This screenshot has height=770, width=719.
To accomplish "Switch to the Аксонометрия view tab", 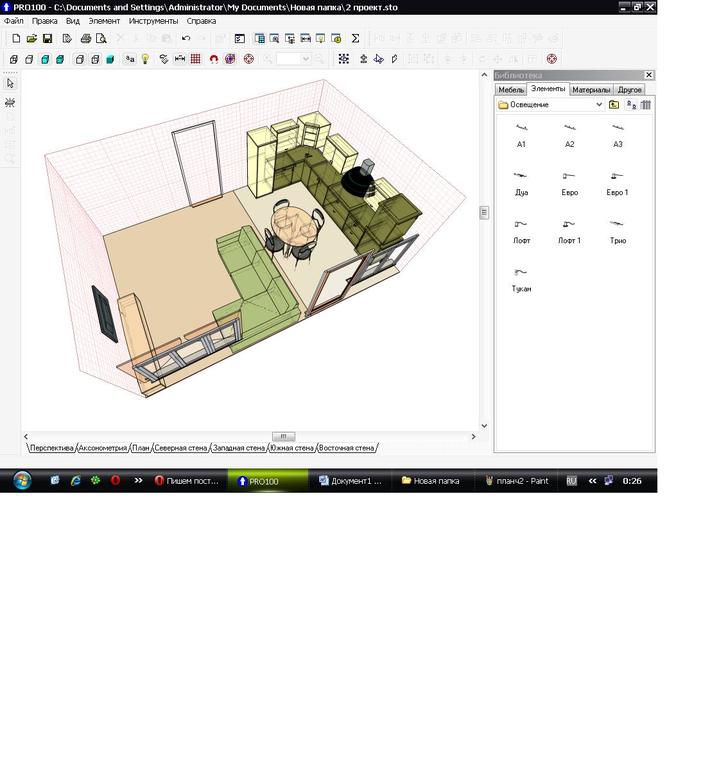I will pos(103,448).
